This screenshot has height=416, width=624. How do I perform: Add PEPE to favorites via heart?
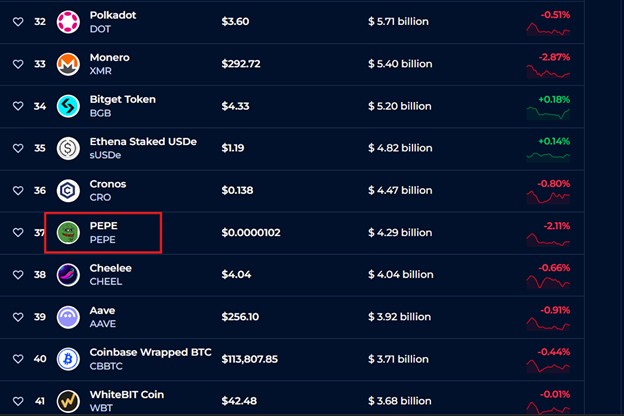coord(18,232)
